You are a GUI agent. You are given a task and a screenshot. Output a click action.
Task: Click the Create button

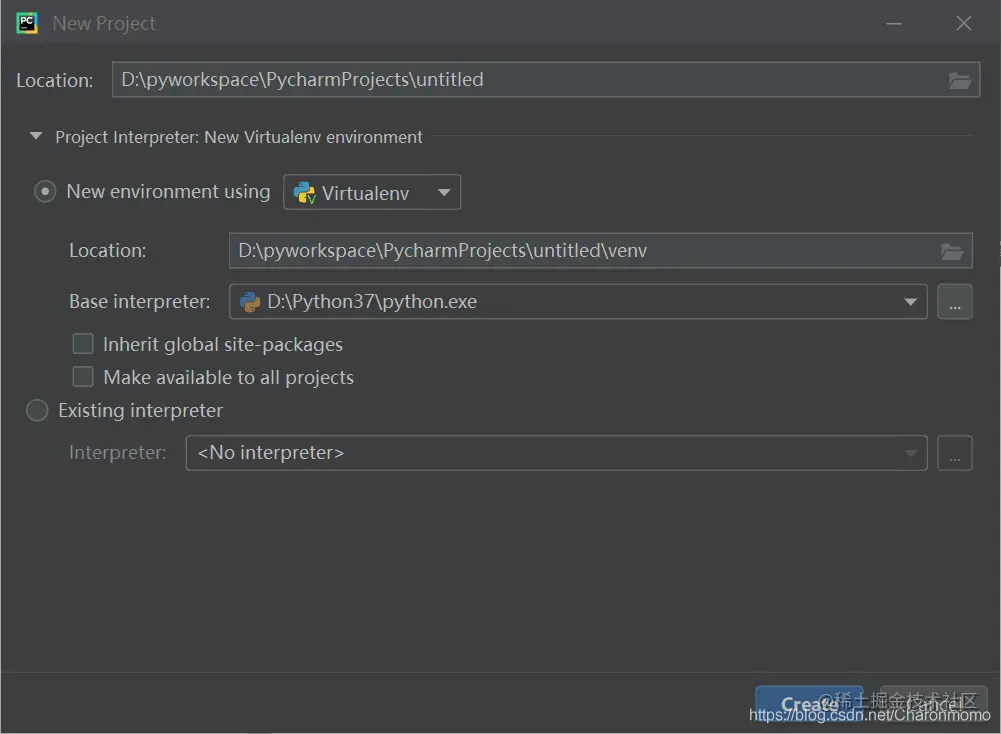(809, 705)
